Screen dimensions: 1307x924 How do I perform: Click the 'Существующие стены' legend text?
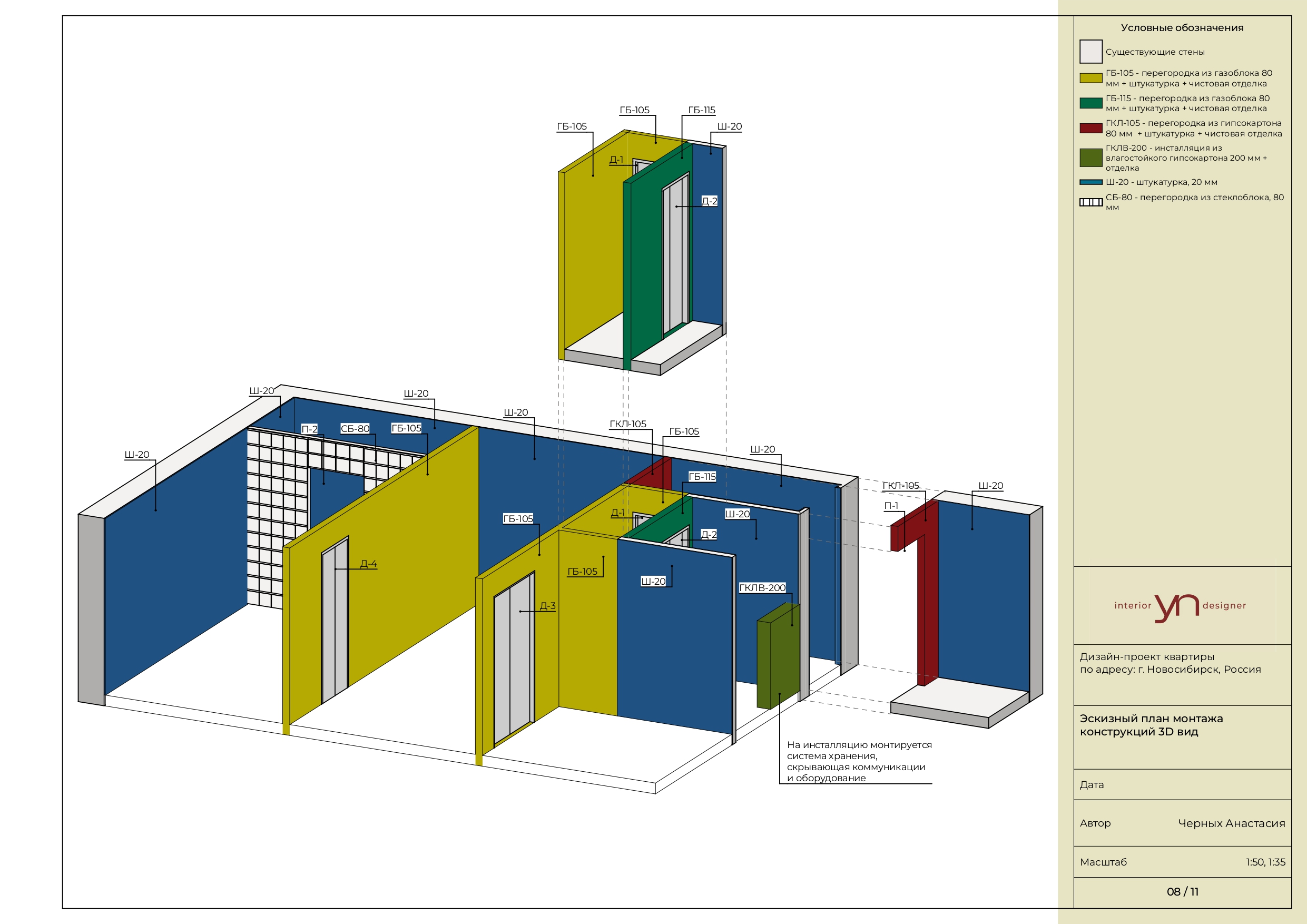coord(1154,52)
